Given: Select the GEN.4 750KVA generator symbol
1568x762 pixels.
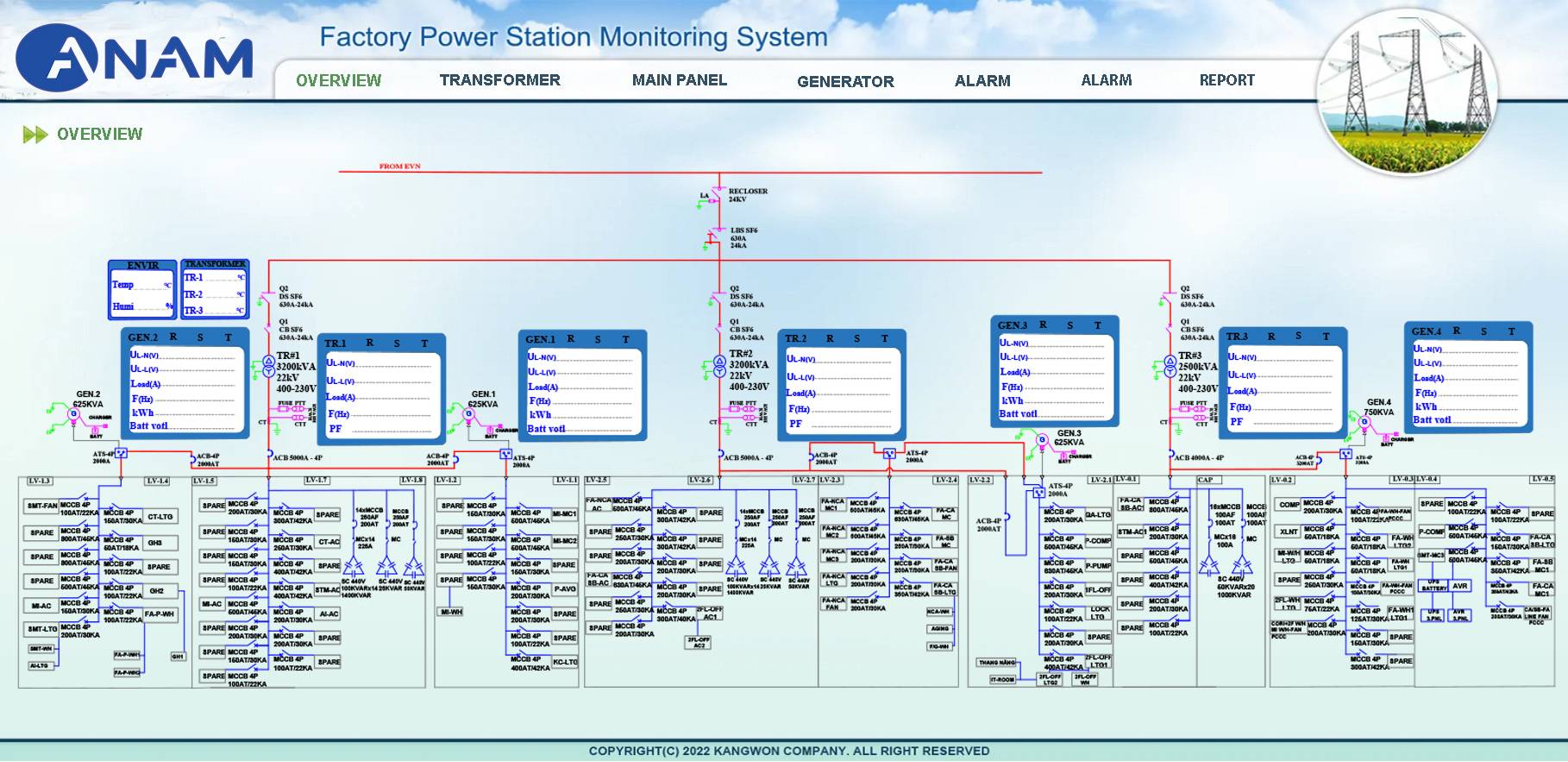Looking at the screenshot, I should 1364,423.
